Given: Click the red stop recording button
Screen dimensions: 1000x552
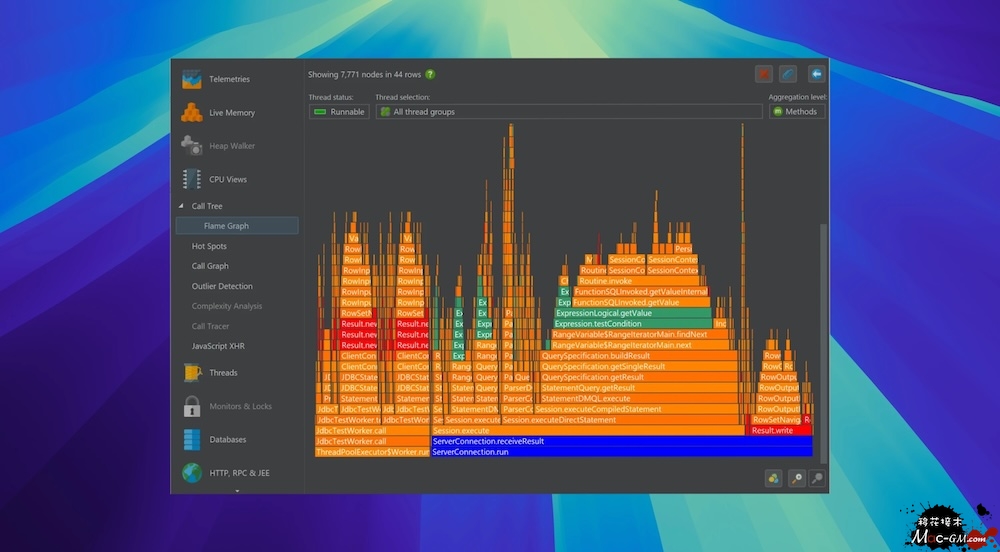Looking at the screenshot, I should [764, 74].
